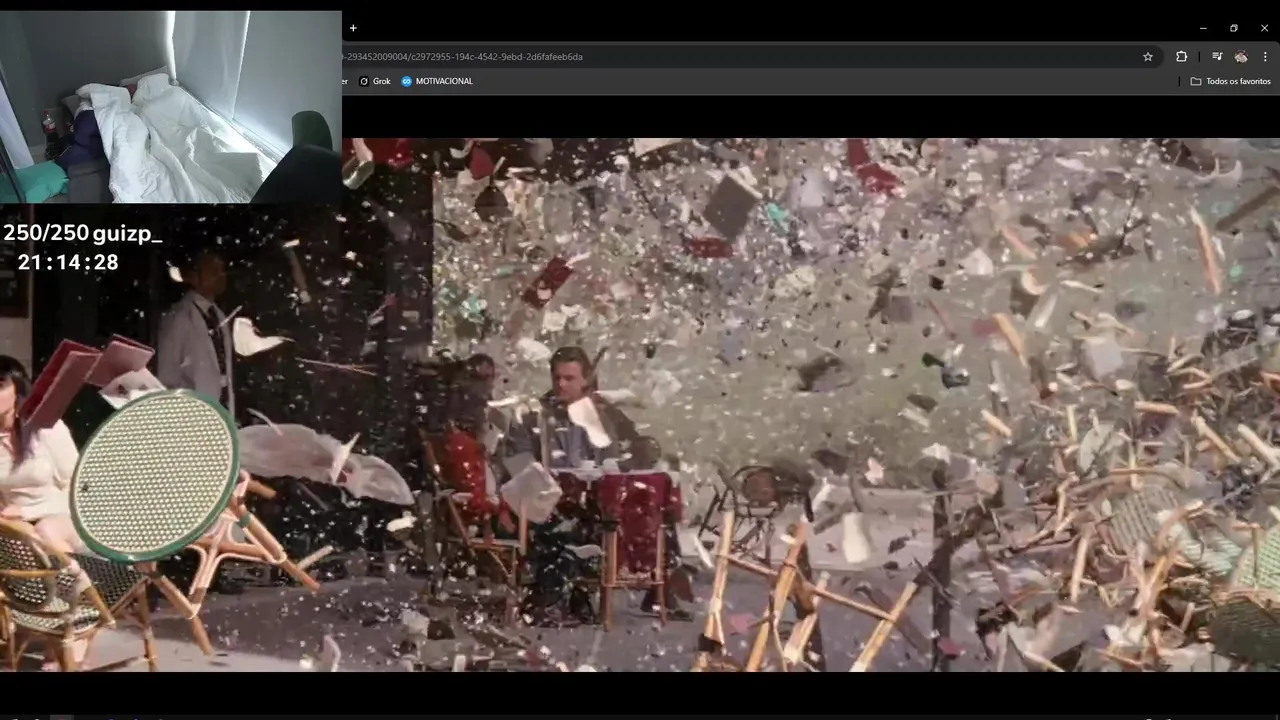The height and width of the screenshot is (720, 1280).
Task: Click the webcam overlay thumbnail
Action: (x=171, y=108)
